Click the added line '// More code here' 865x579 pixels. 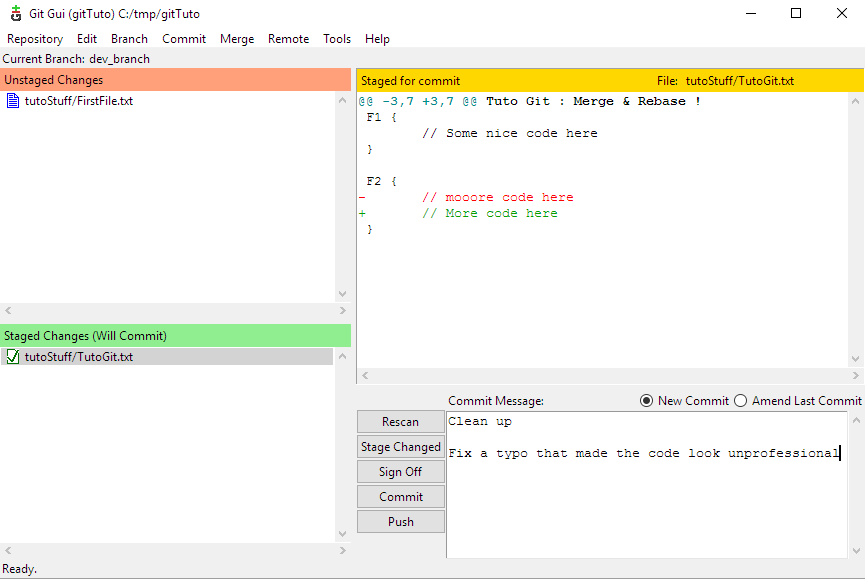click(490, 213)
